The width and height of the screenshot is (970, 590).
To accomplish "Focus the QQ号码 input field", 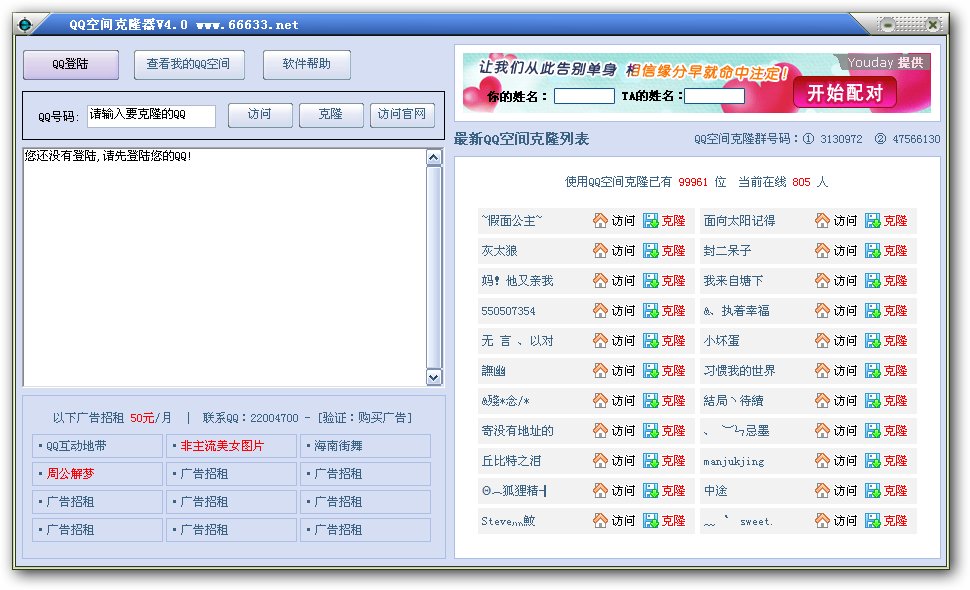I will pyautogui.click(x=151, y=116).
